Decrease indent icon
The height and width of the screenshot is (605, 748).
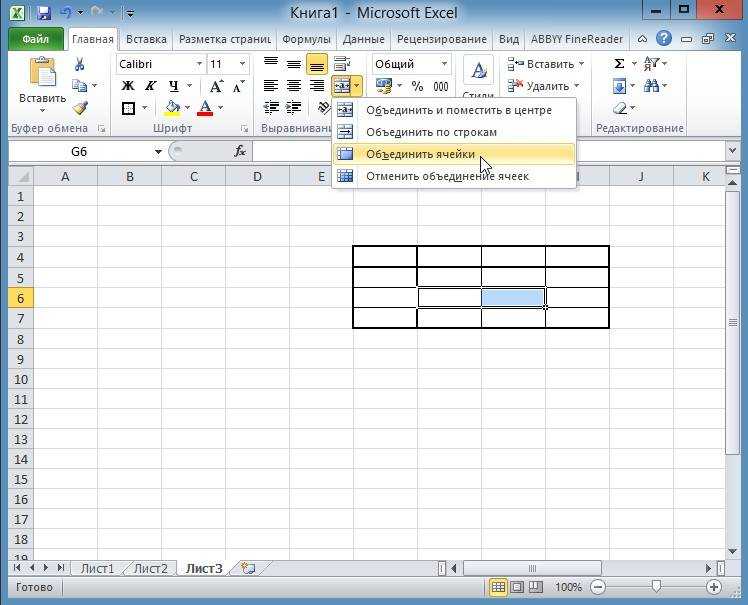click(x=271, y=108)
